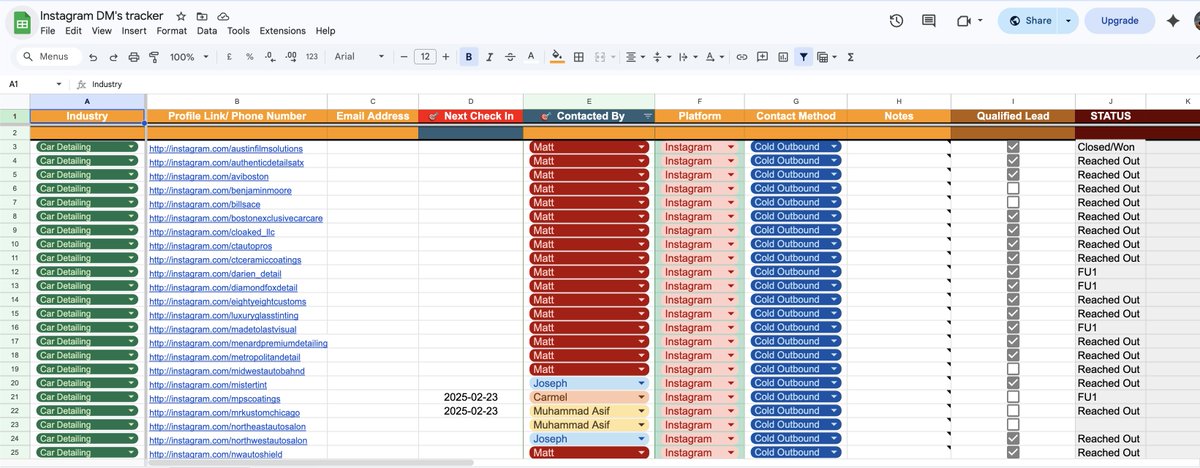Toggle Qualified Lead checkbox for mrkustomchicago row

pos(1013,411)
